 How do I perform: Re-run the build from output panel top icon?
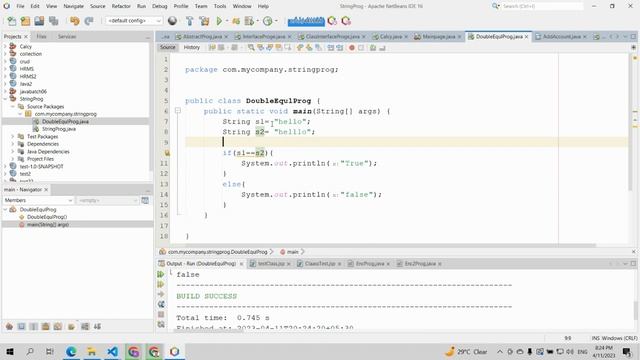(x=161, y=274)
